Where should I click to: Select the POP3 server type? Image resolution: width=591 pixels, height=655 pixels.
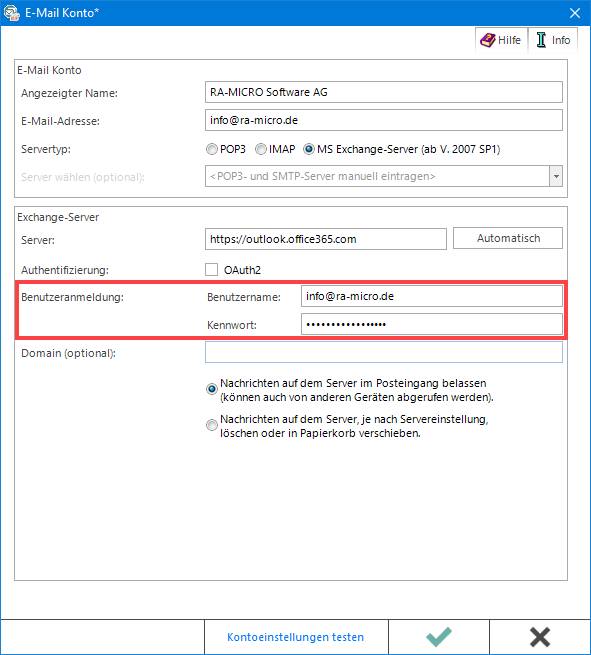(212, 149)
